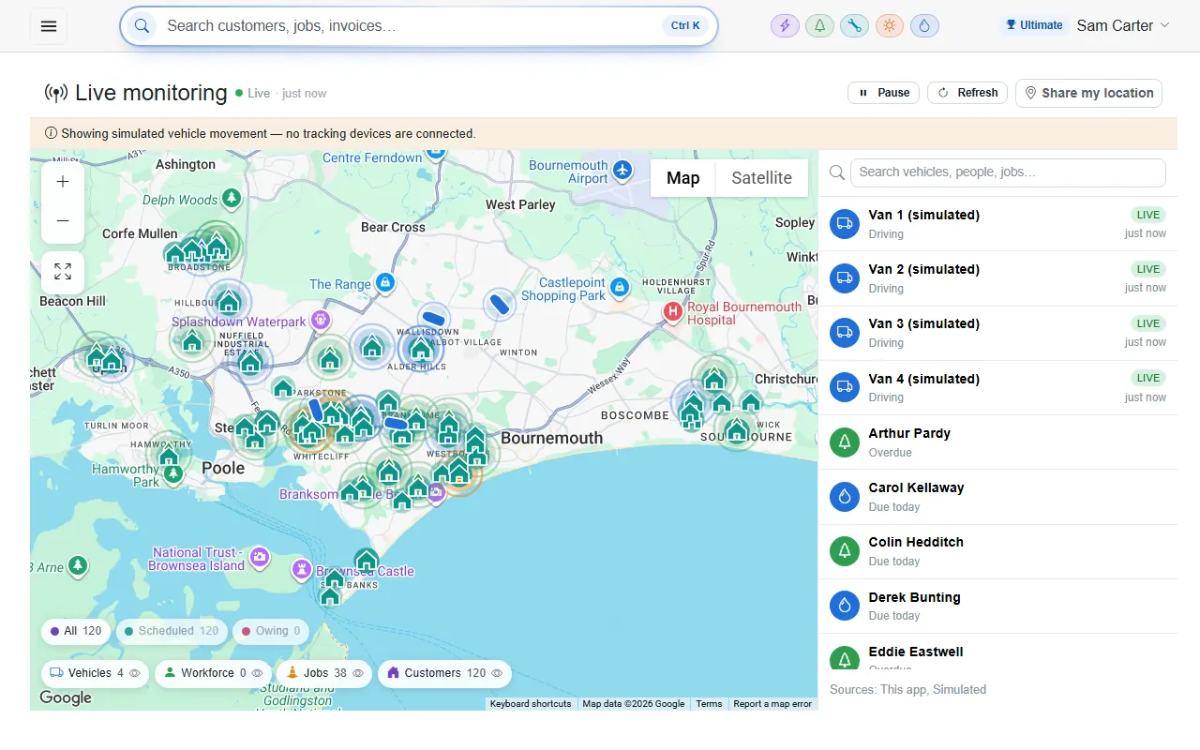Select the Owing 0 filter chip
Viewport: 1200px width, 750px height.
271,631
